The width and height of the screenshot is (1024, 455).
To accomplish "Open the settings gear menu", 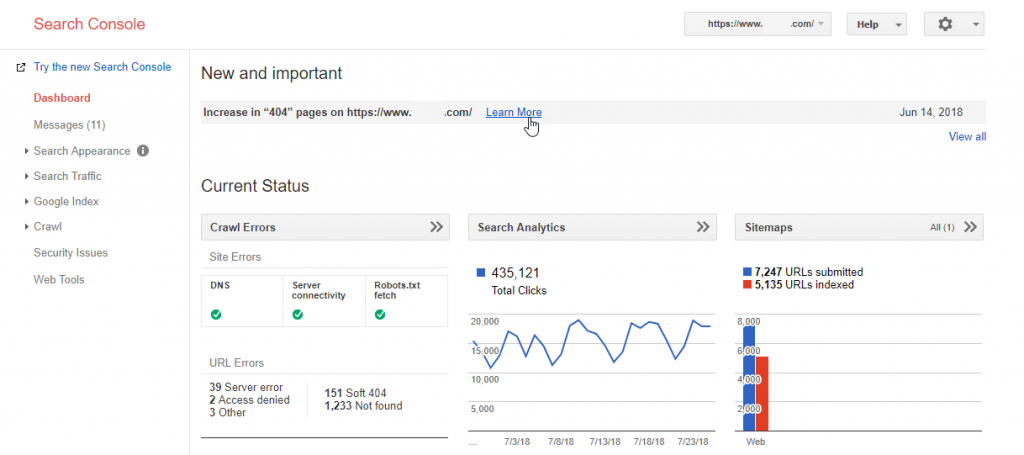I will [x=954, y=24].
